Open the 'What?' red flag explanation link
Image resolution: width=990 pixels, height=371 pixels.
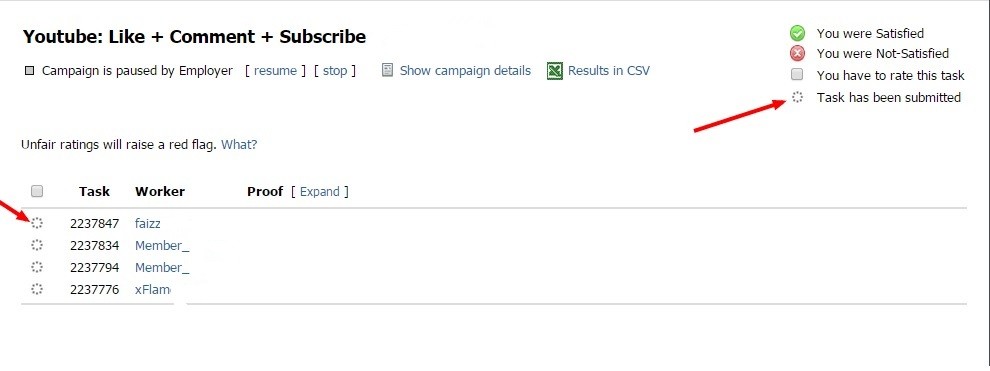[239, 144]
